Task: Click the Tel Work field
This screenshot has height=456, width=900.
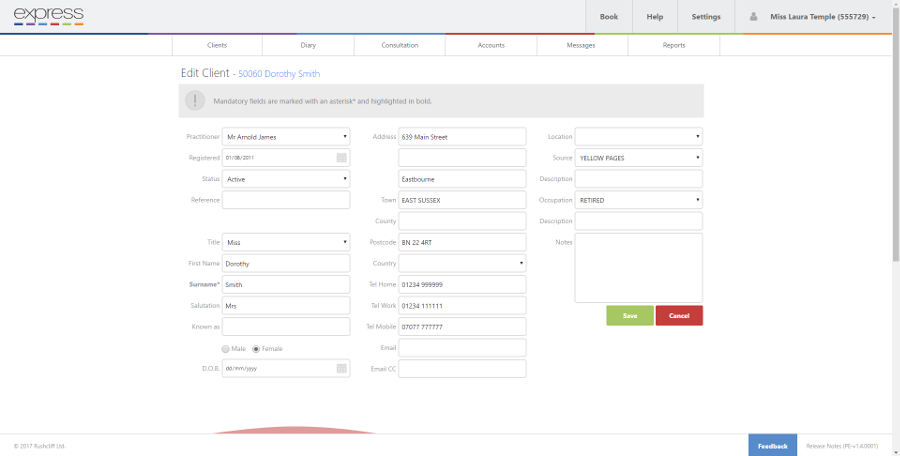Action: 462,306
